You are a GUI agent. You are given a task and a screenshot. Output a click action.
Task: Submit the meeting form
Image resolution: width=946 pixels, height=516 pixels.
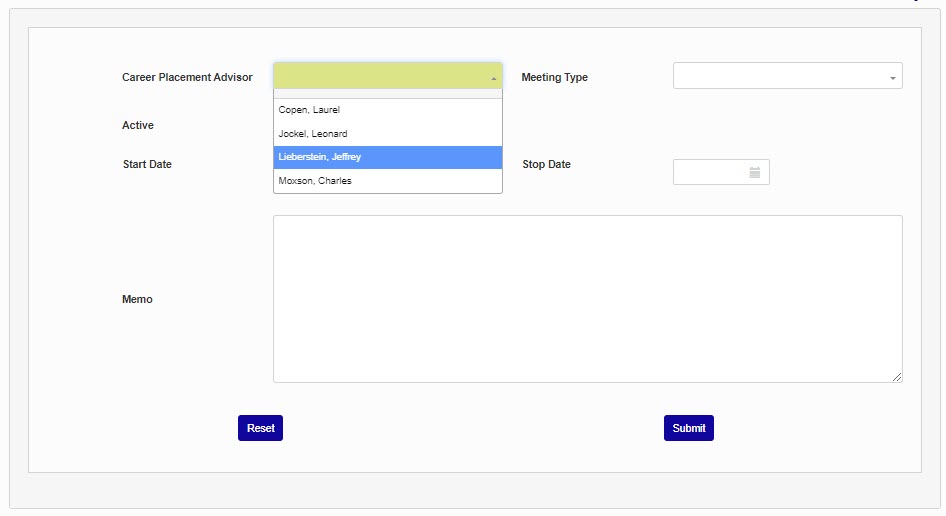tap(688, 428)
